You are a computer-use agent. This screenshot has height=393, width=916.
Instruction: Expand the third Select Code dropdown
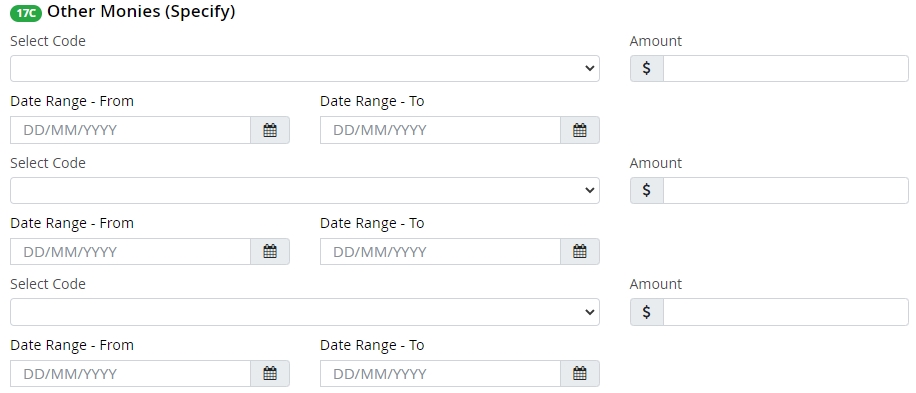[305, 312]
